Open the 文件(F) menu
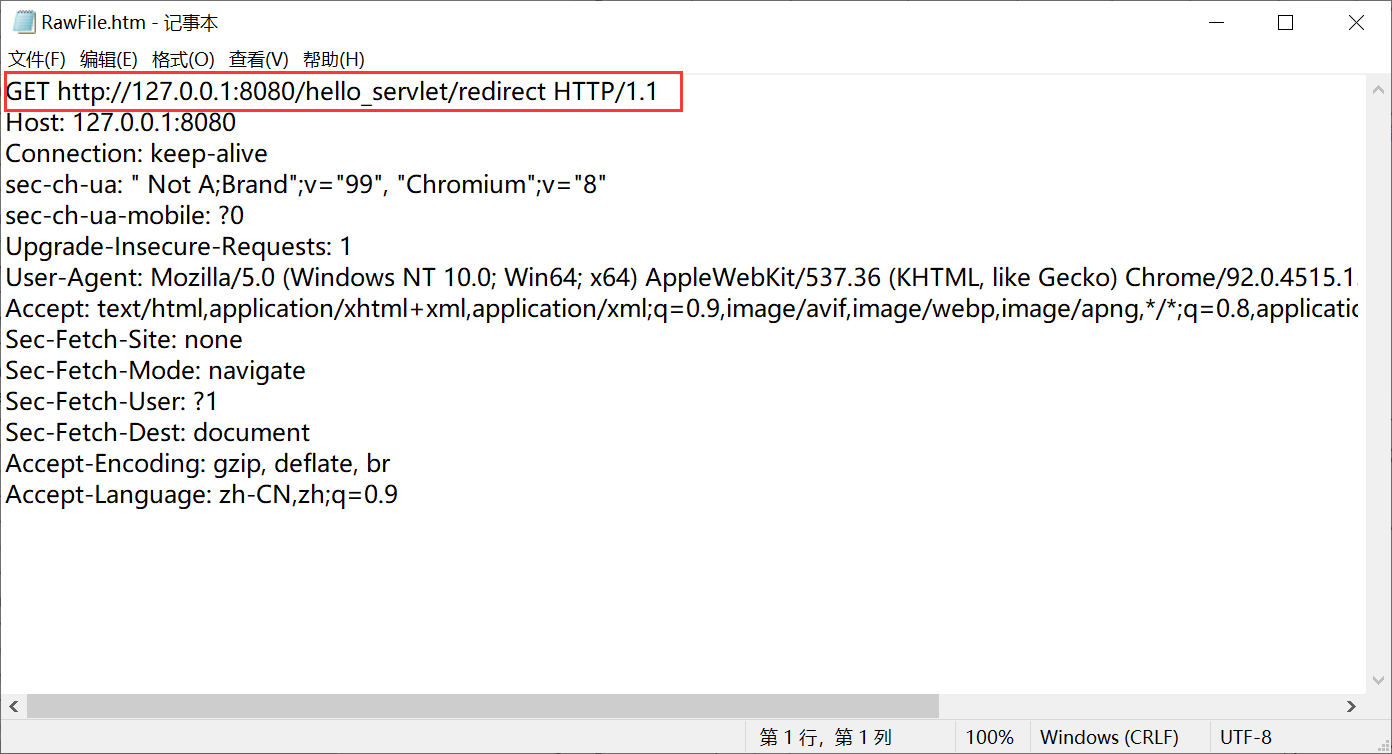Viewport: 1392px width, 754px height. click(x=37, y=59)
